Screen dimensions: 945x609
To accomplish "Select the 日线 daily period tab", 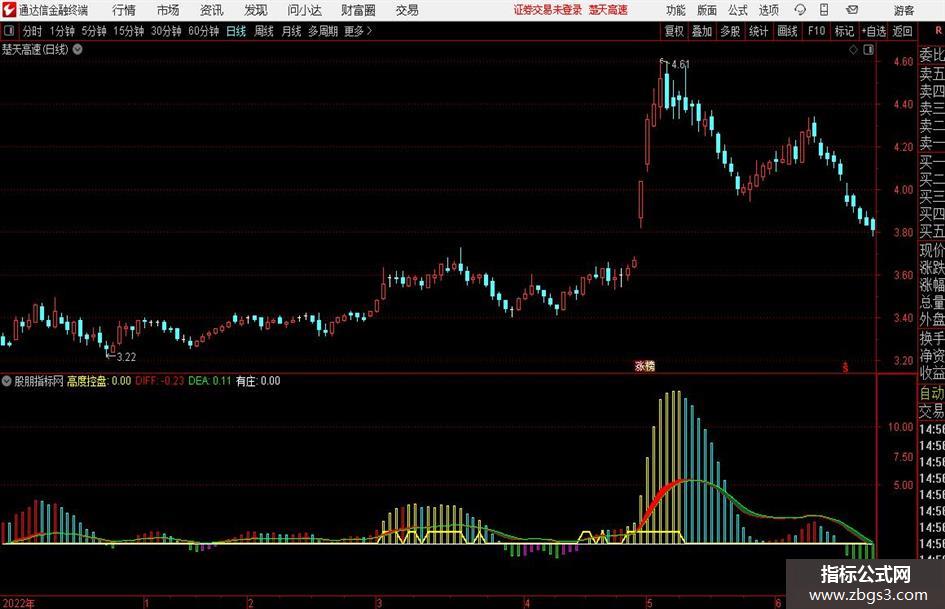I will (236, 31).
